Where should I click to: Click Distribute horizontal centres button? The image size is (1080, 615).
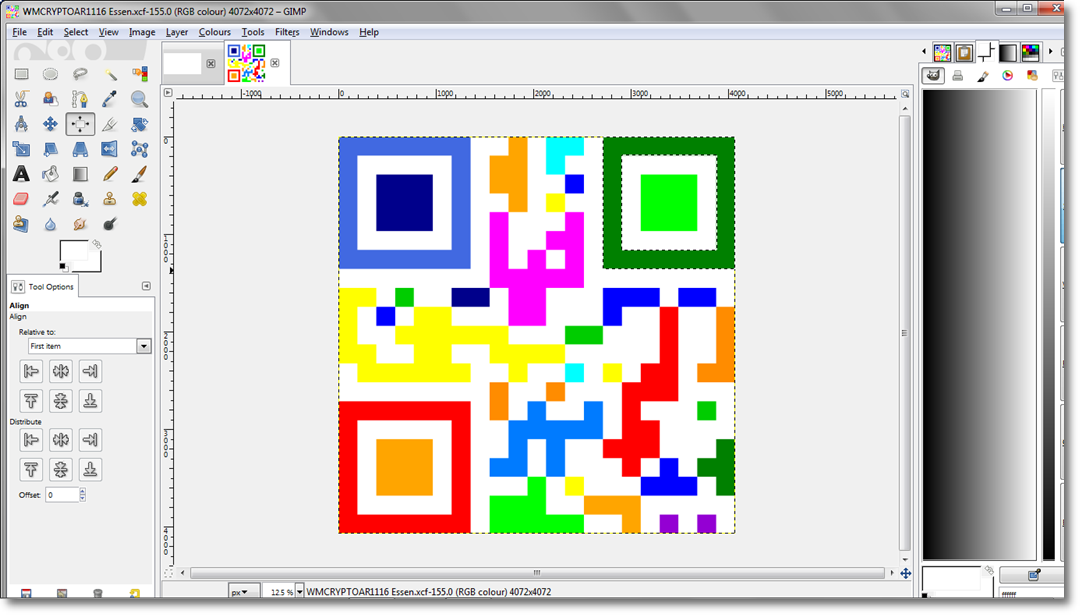pyautogui.click(x=61, y=439)
